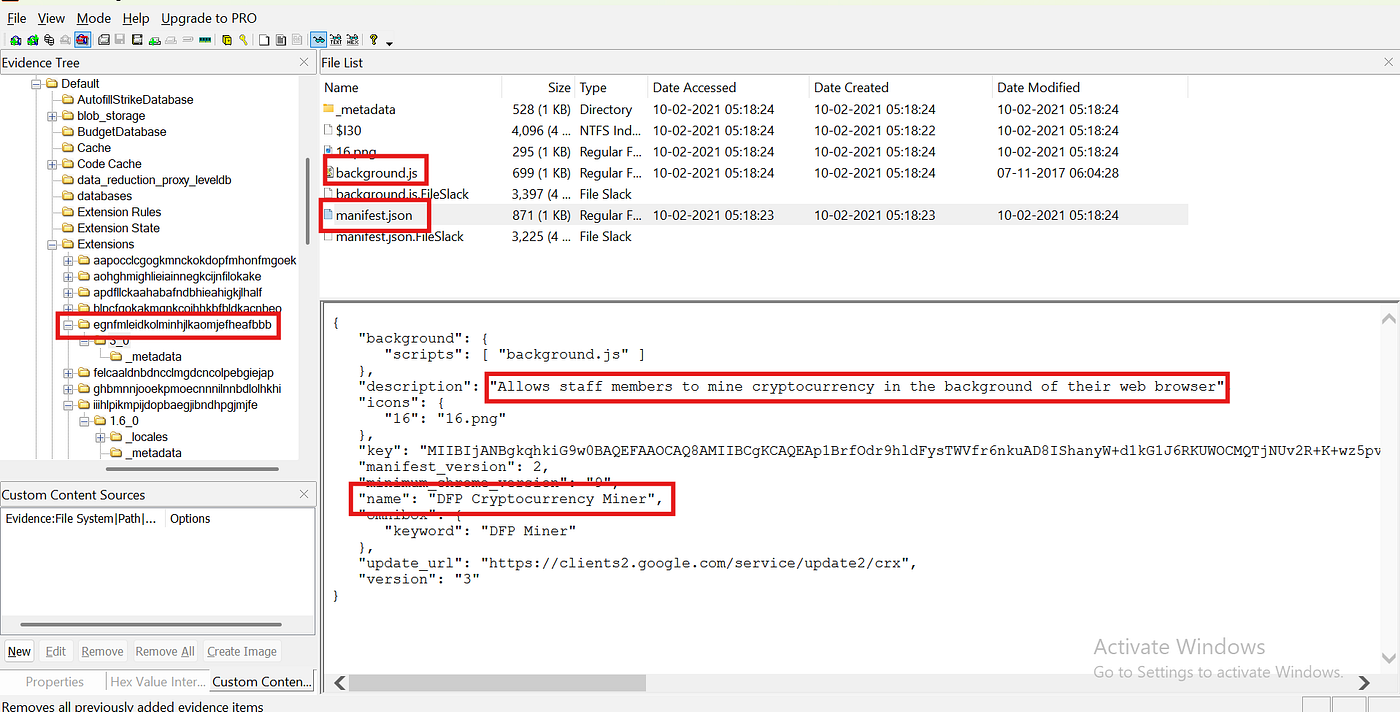
Task: Click the Export Files page icon
Action: 264,40
